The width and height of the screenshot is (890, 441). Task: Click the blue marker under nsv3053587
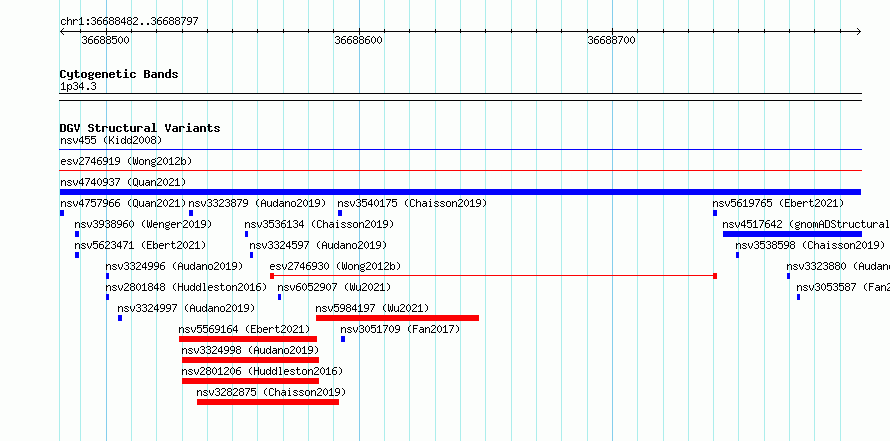pos(799,297)
